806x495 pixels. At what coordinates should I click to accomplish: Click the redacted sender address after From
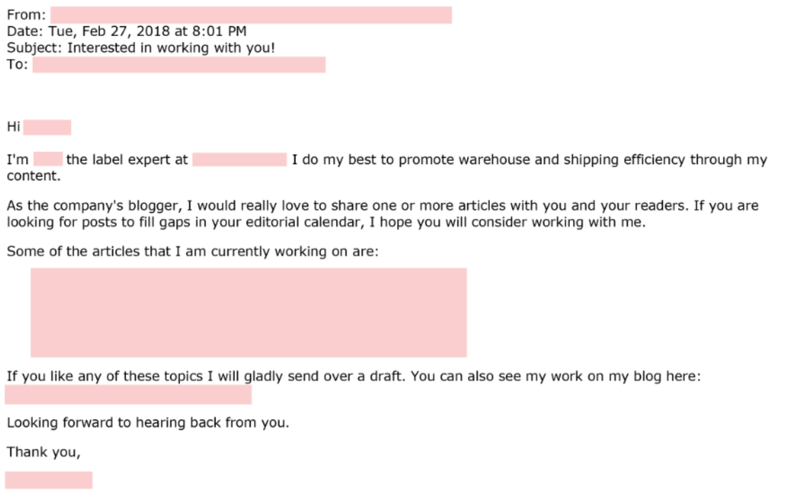pyautogui.click(x=251, y=15)
